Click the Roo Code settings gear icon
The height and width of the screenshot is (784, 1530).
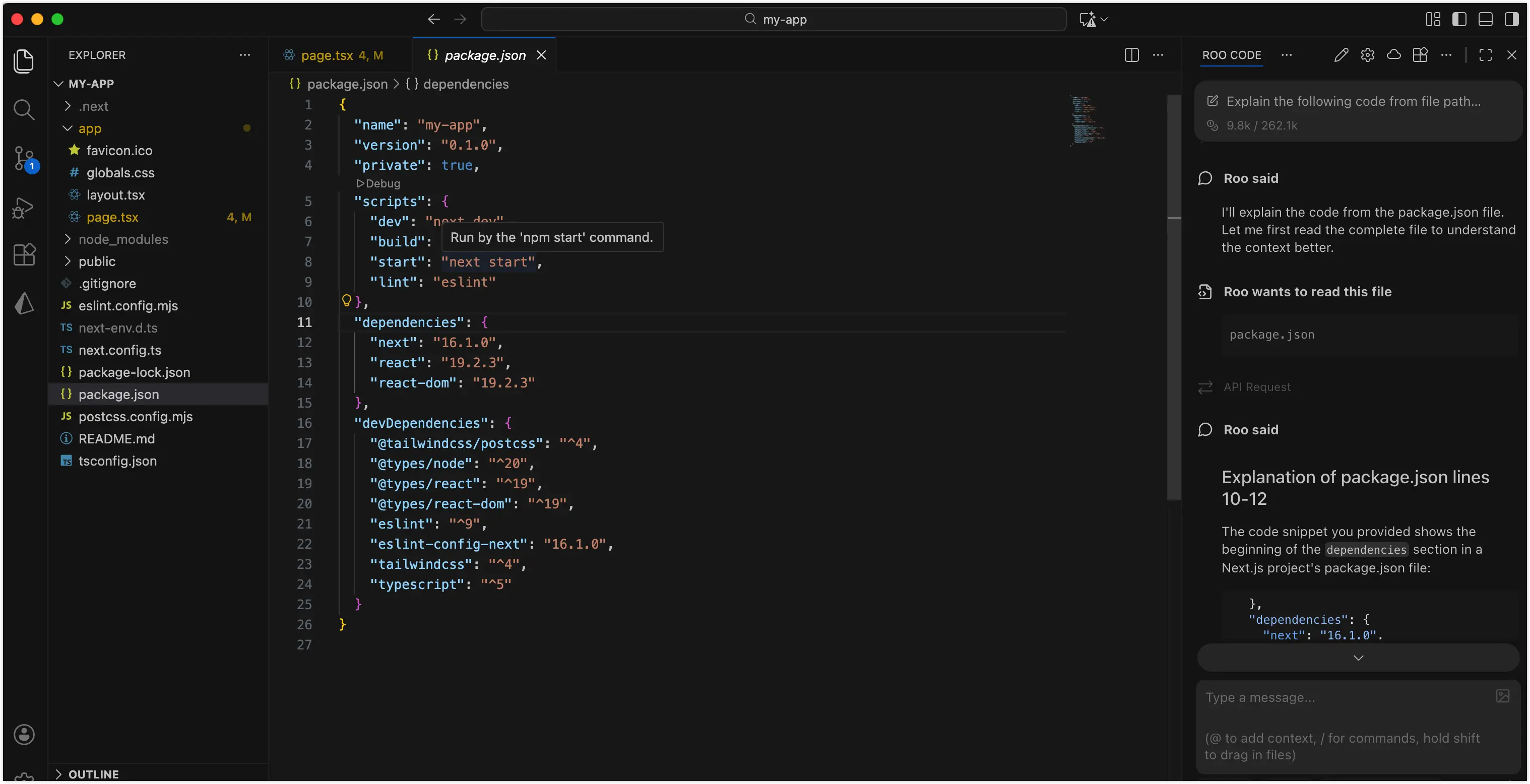1367,54
